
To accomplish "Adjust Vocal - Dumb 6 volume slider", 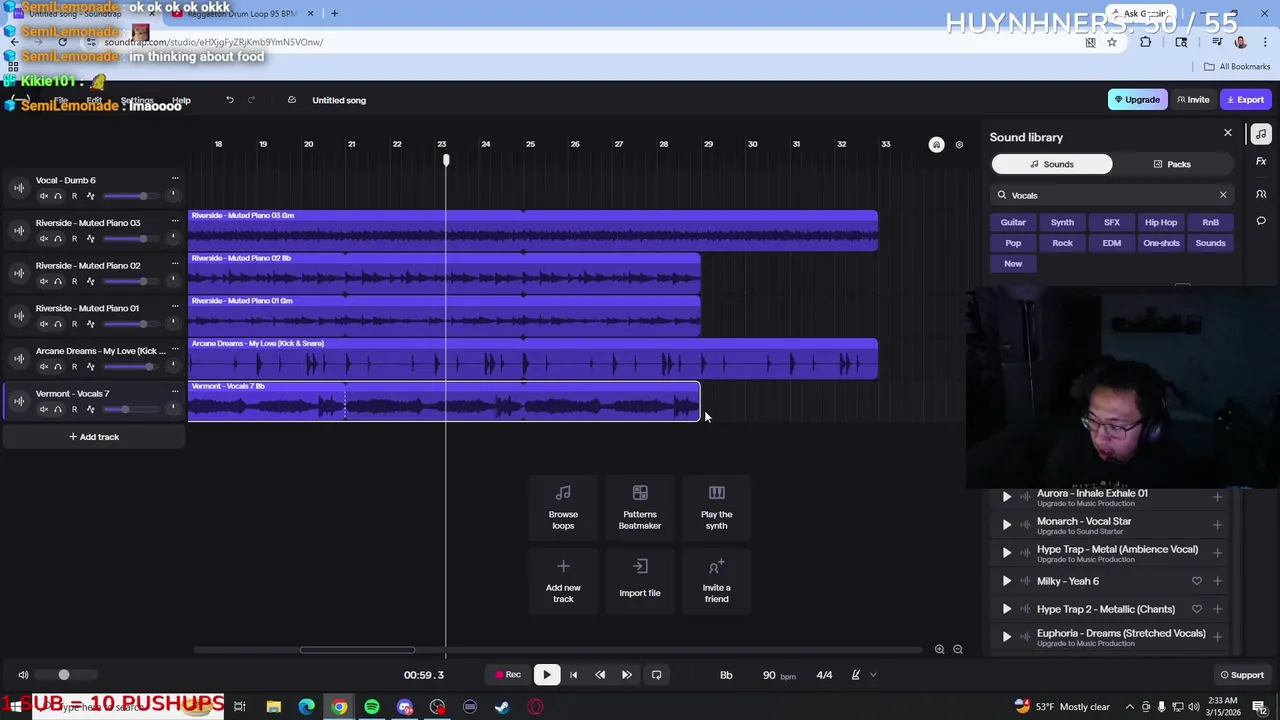I will 143,196.
